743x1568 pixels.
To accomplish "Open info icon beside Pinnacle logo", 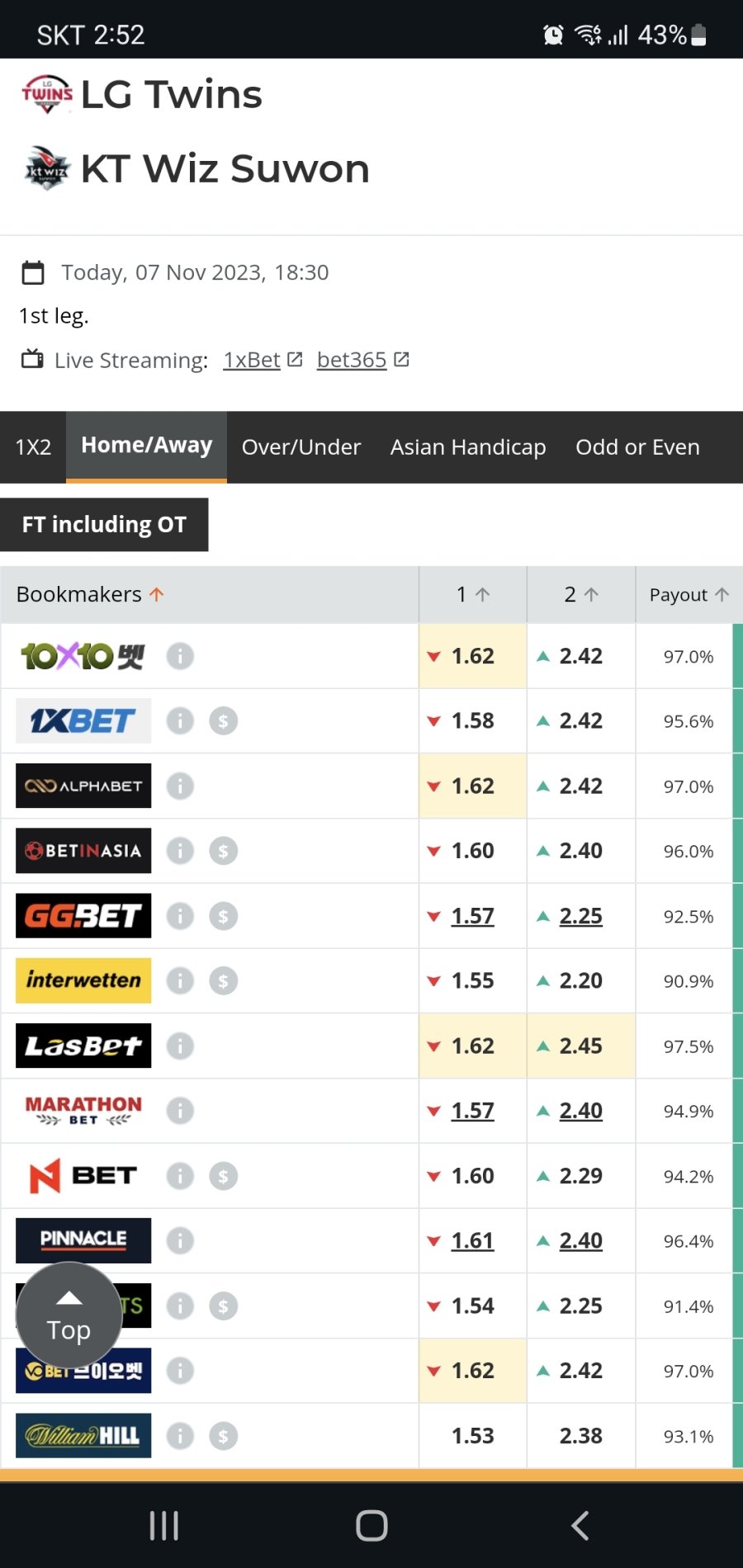I will [x=180, y=1240].
